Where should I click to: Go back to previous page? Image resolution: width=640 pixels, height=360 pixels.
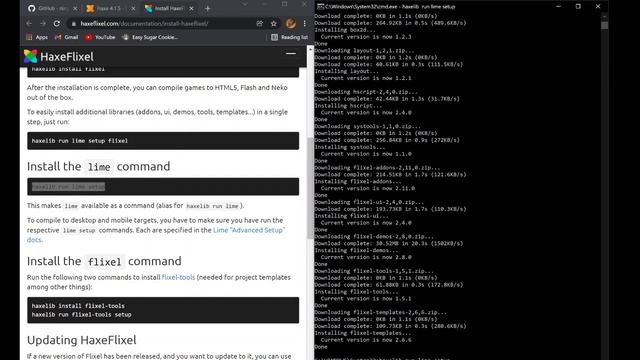tap(29, 24)
